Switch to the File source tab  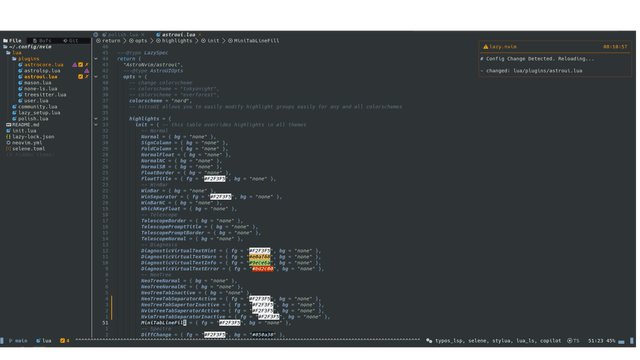(12, 41)
